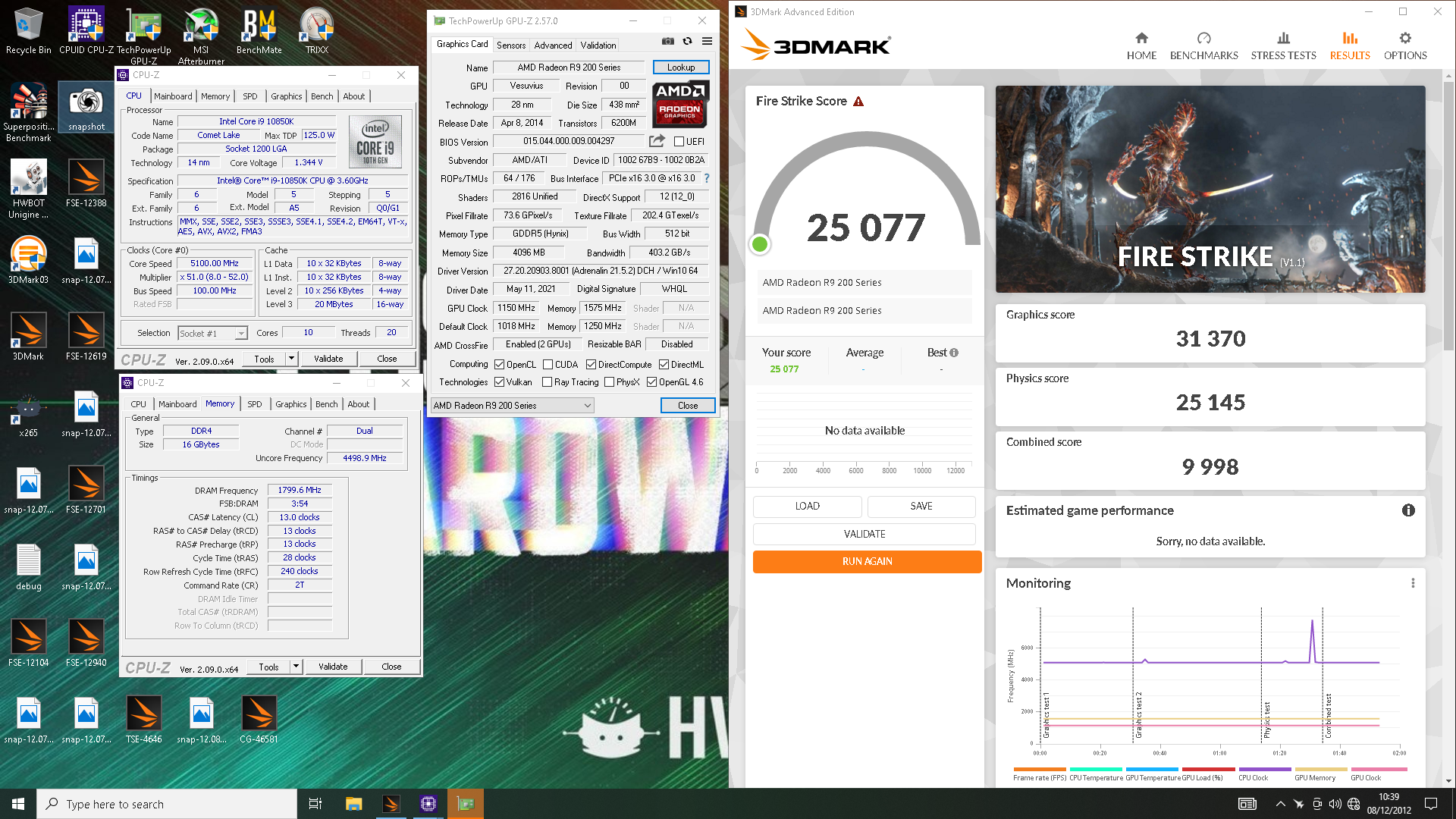The width and height of the screenshot is (1456, 819).
Task: Open notification center on taskbar
Action: point(1432,804)
